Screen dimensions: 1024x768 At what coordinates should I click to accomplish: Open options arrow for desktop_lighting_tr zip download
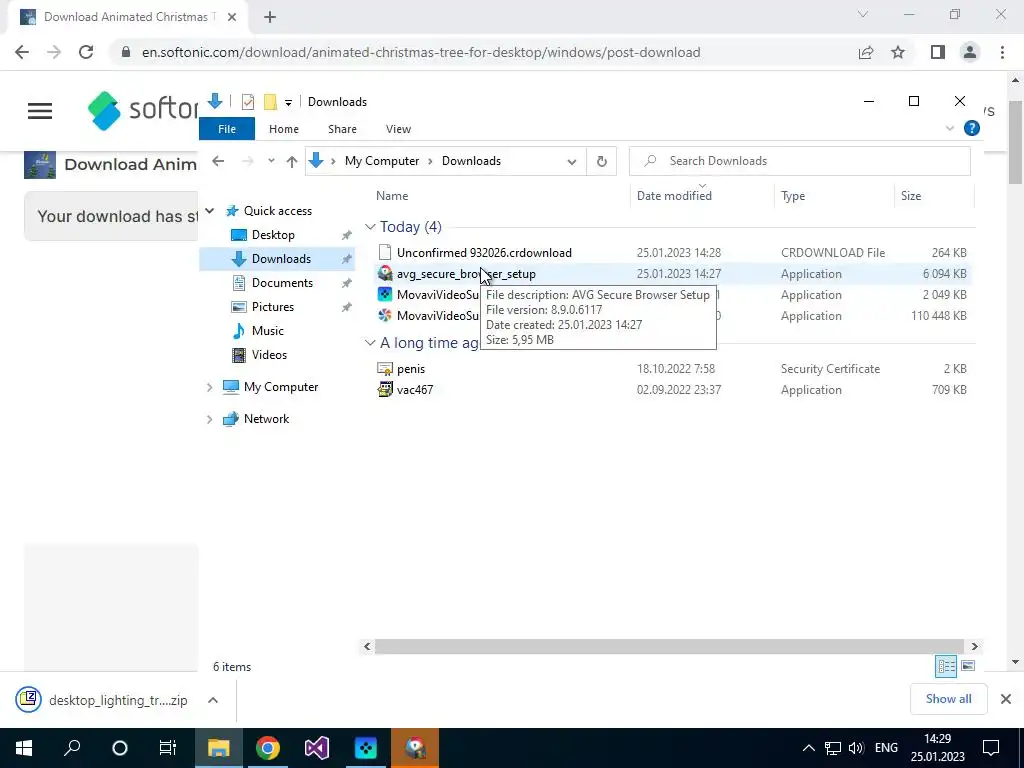click(212, 700)
